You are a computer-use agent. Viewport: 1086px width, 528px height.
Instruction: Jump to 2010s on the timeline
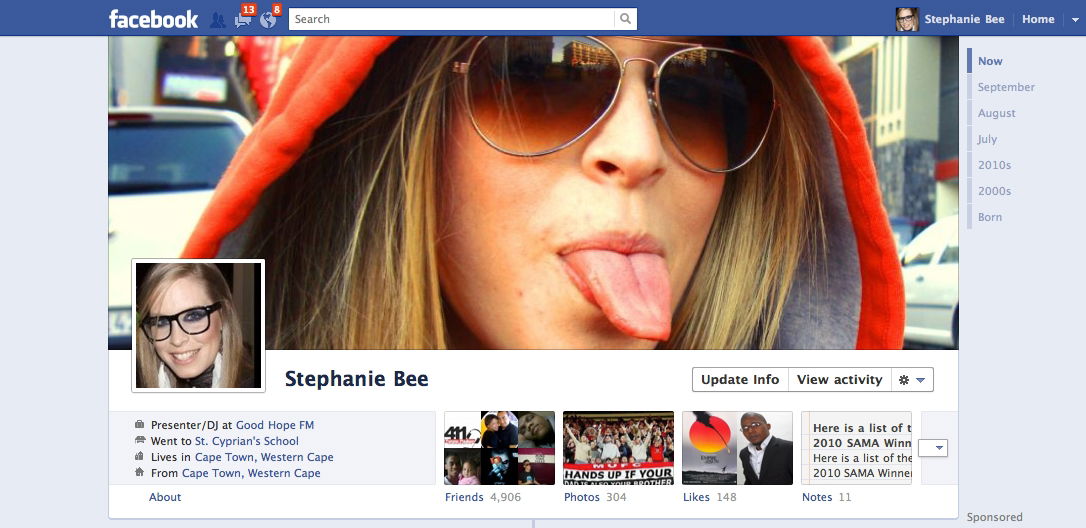(994, 165)
